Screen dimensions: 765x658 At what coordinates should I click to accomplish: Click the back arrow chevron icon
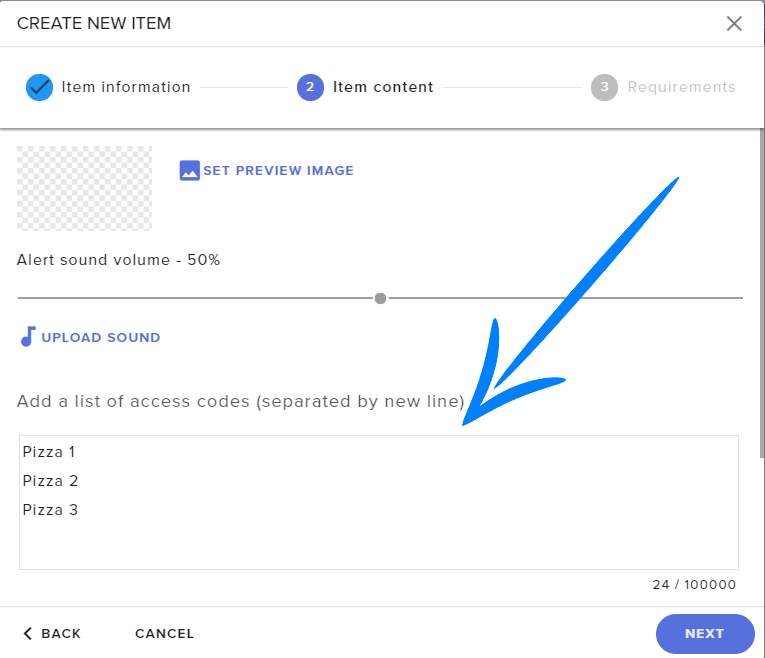(28, 633)
